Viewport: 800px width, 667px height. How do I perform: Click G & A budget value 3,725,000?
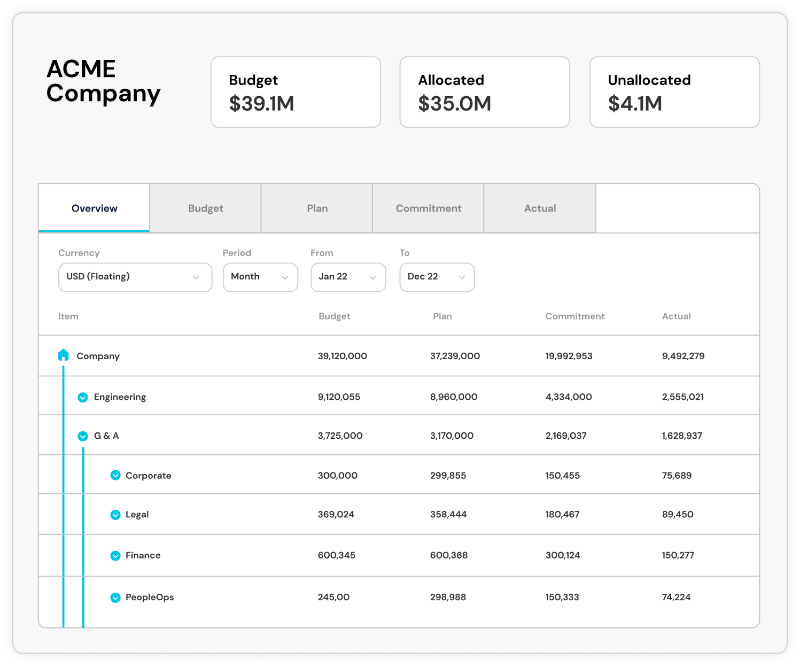pos(340,436)
